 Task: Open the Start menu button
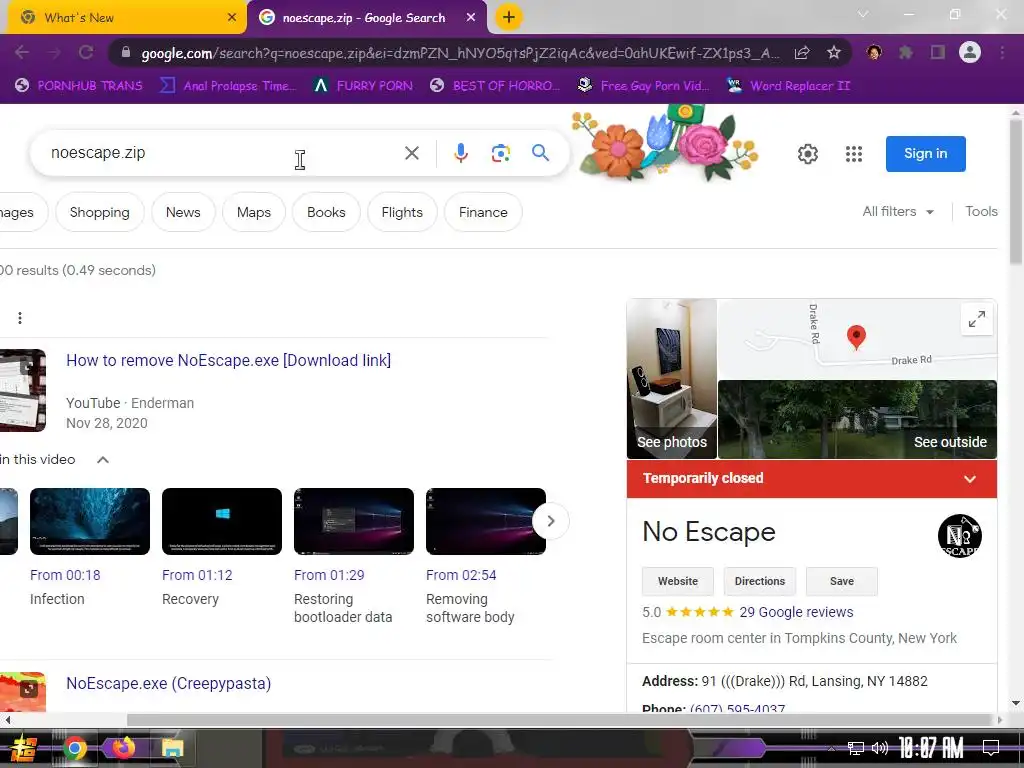[x=24, y=748]
